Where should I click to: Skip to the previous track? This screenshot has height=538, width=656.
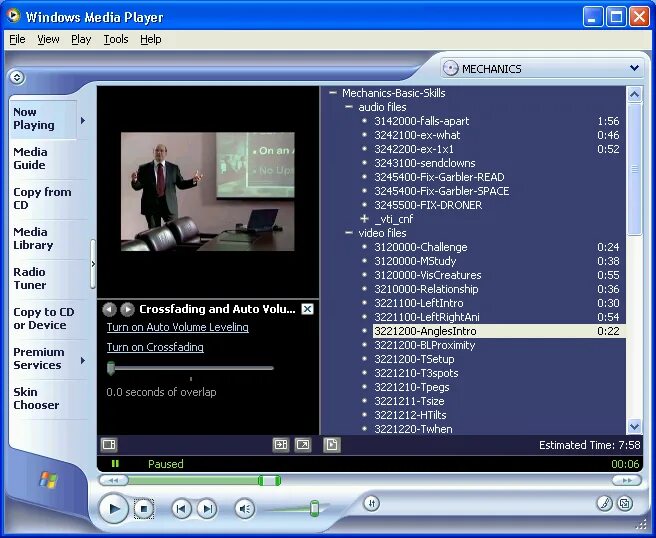(x=181, y=509)
